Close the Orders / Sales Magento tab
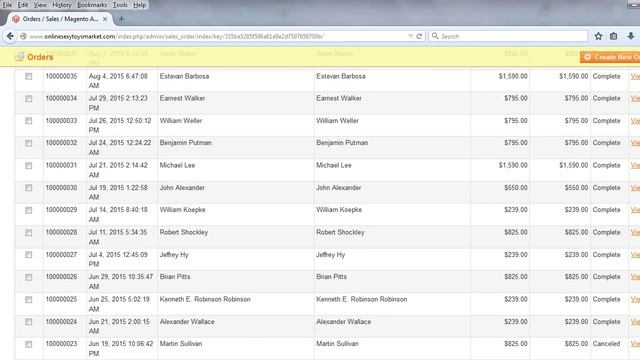The height and width of the screenshot is (360, 640). coord(105,19)
